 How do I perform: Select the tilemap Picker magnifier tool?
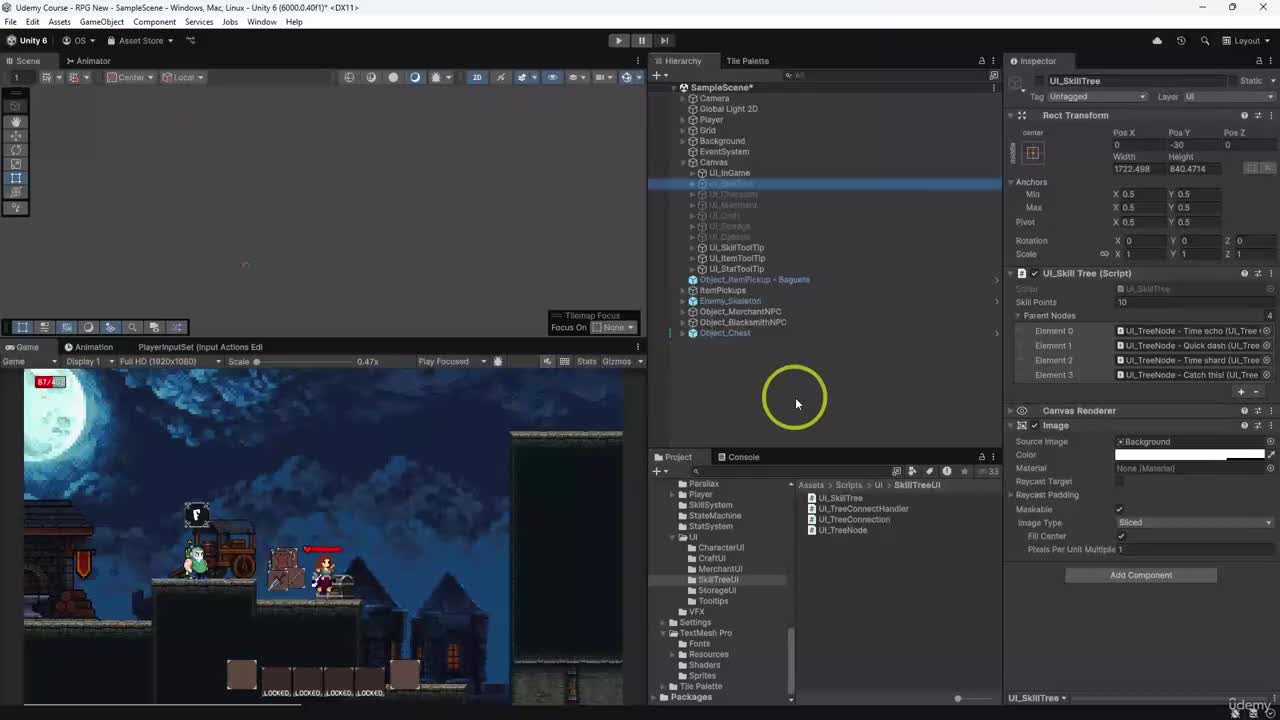[132, 327]
